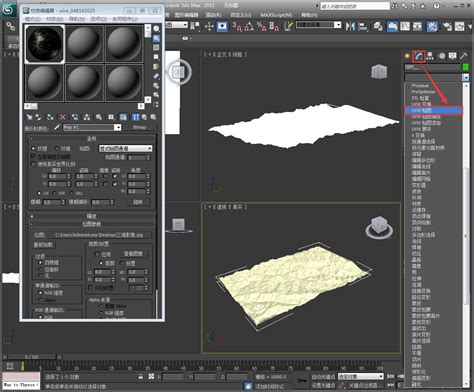
Task: Click the green object color swatch
Action: point(466,67)
